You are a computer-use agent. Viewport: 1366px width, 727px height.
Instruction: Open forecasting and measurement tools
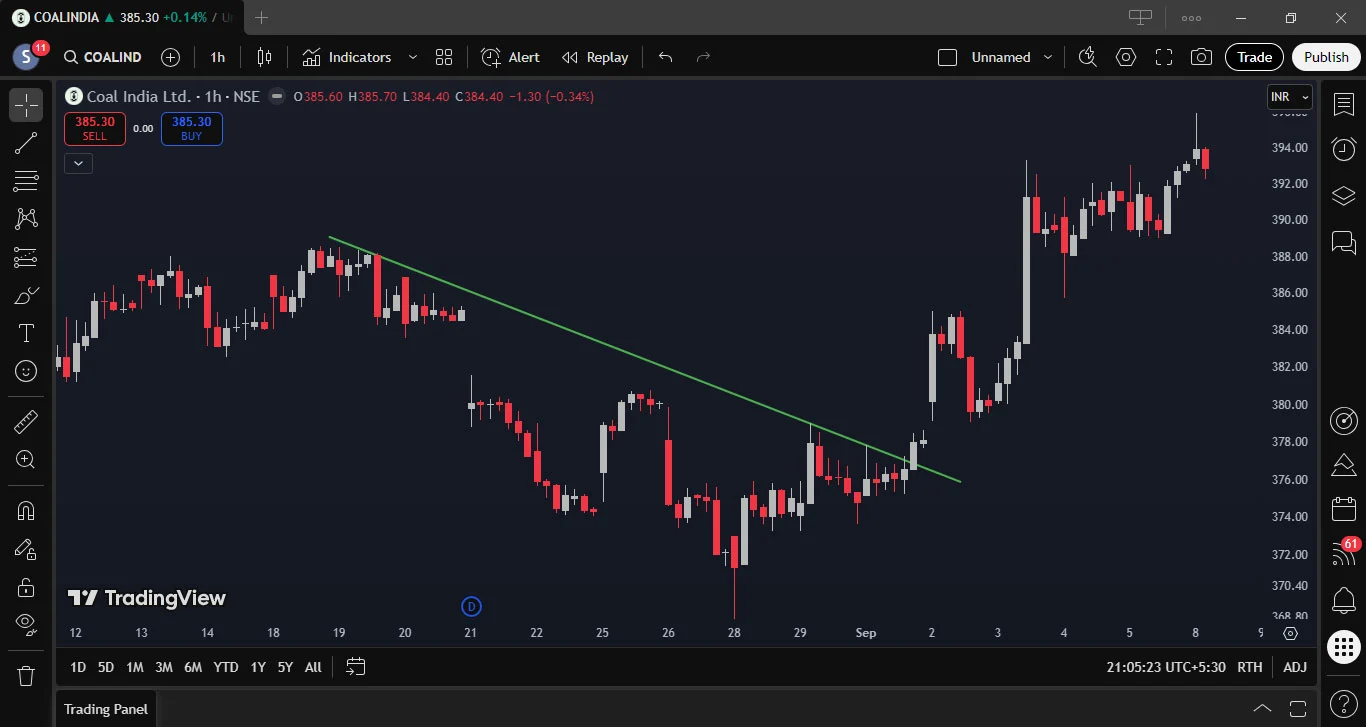click(x=26, y=257)
